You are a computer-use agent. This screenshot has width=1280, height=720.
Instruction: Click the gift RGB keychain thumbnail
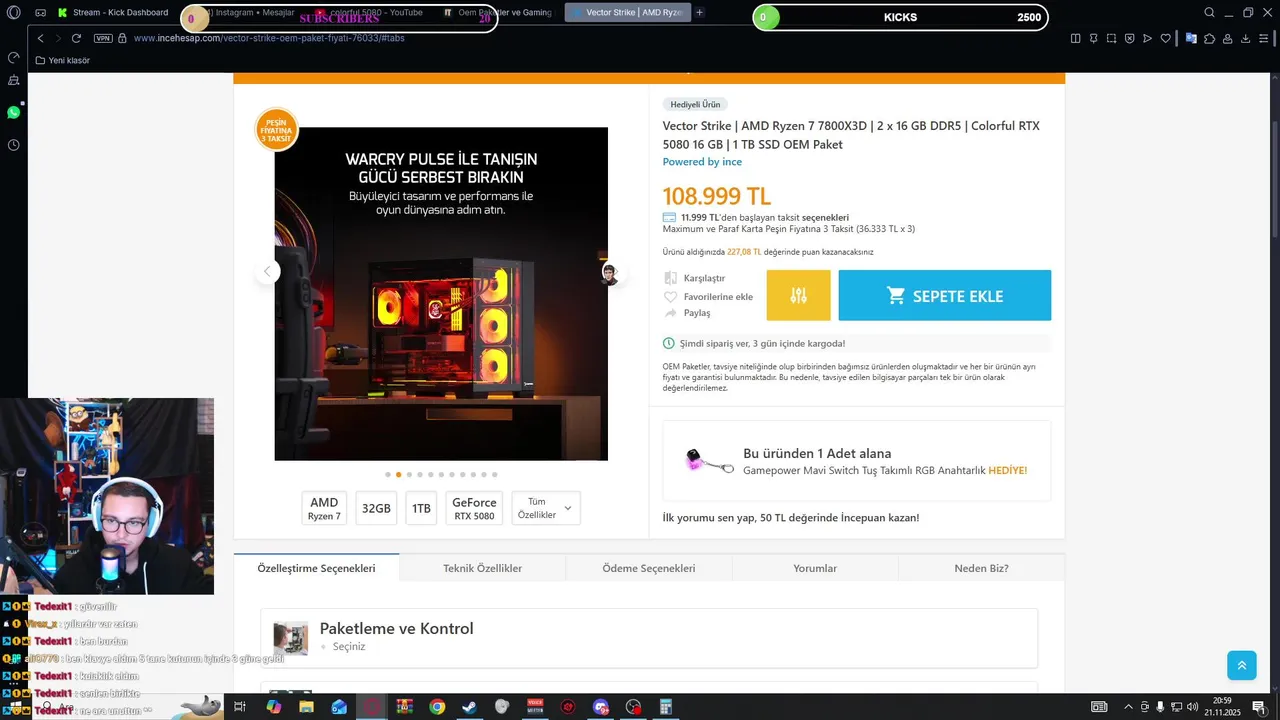pyautogui.click(x=709, y=462)
